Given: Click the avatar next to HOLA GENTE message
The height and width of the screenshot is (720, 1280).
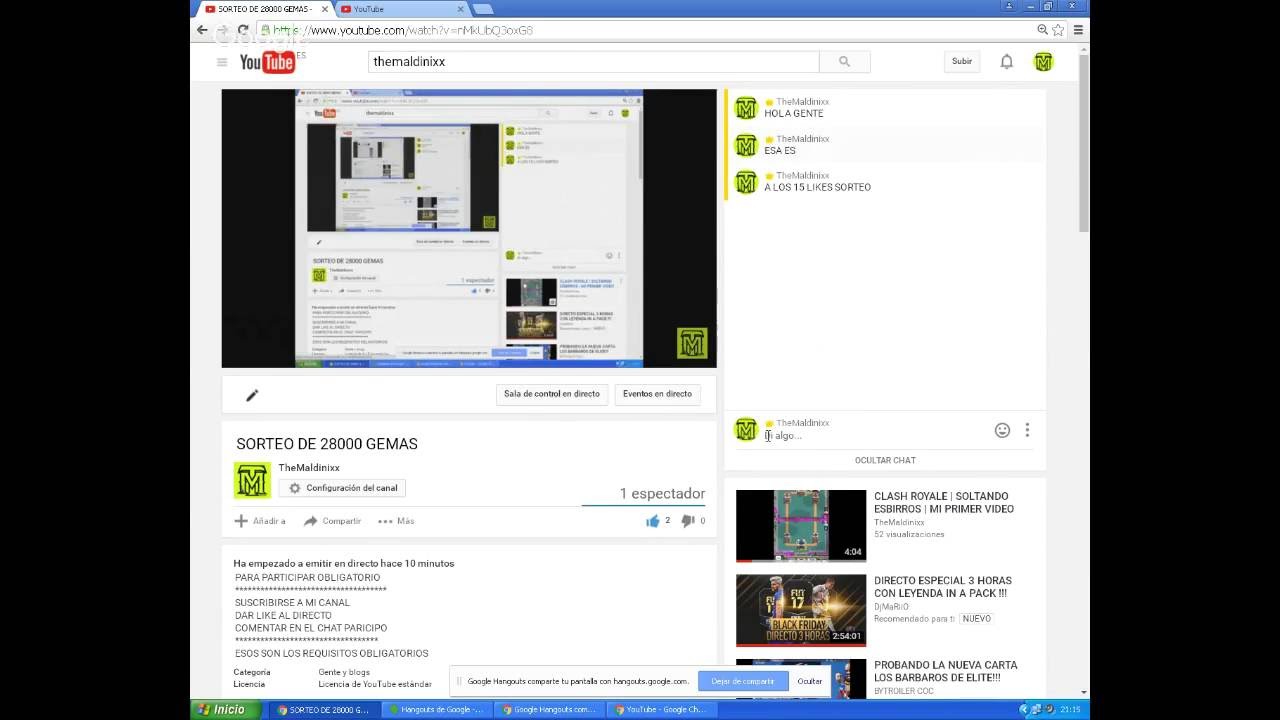Looking at the screenshot, I should coord(746,108).
